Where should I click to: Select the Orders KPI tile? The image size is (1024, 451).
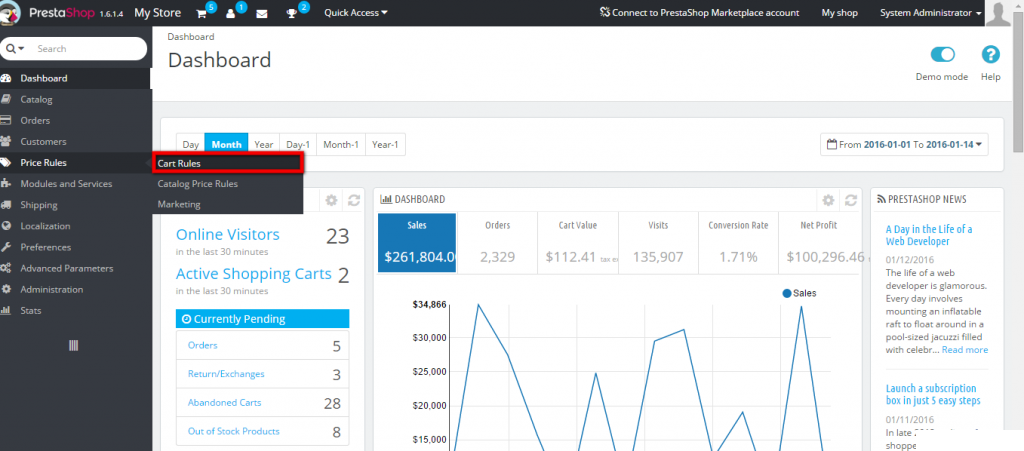pos(498,242)
